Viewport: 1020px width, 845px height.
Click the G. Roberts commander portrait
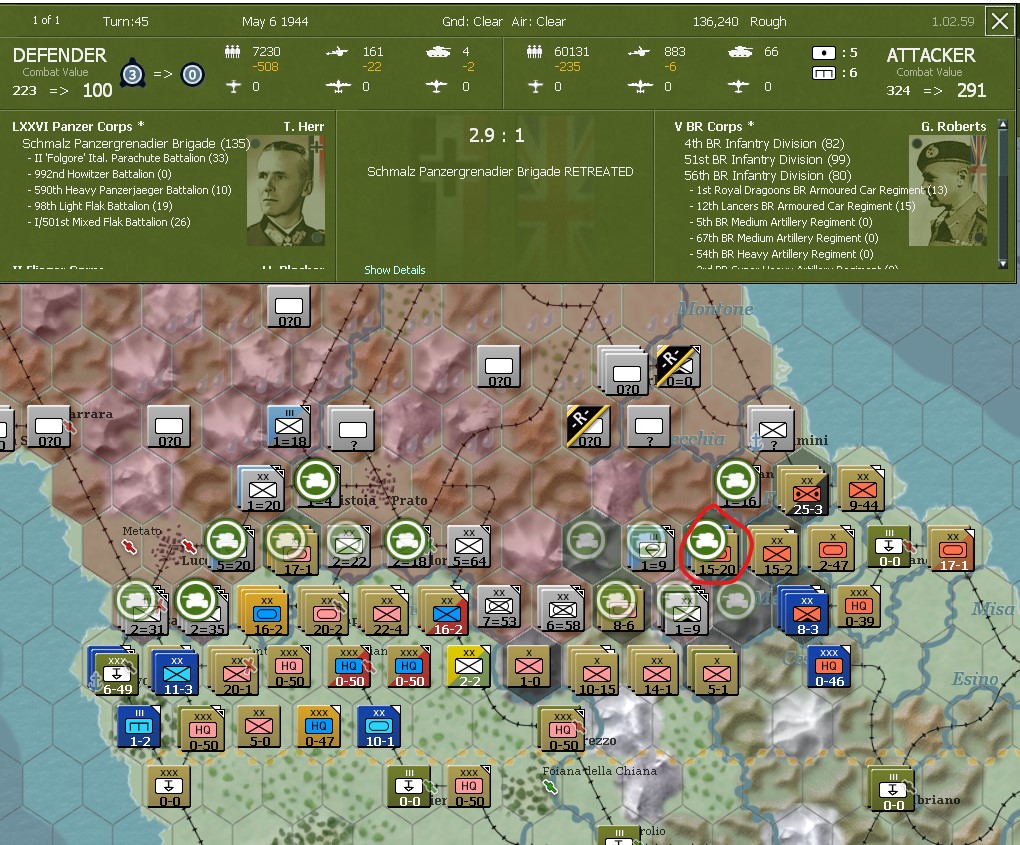click(948, 190)
